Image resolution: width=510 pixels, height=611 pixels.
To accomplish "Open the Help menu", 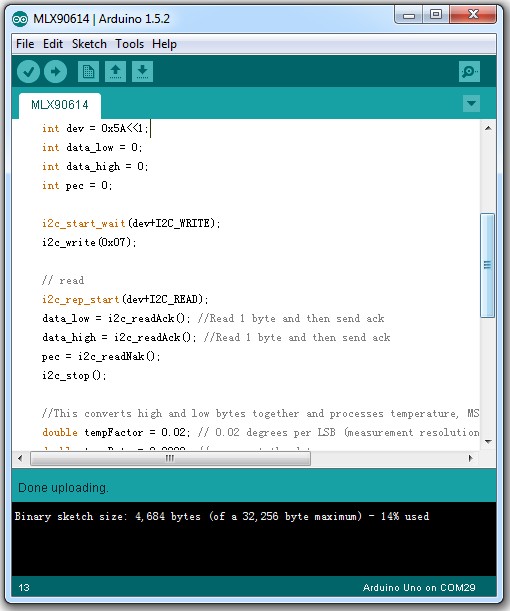I will (164, 44).
